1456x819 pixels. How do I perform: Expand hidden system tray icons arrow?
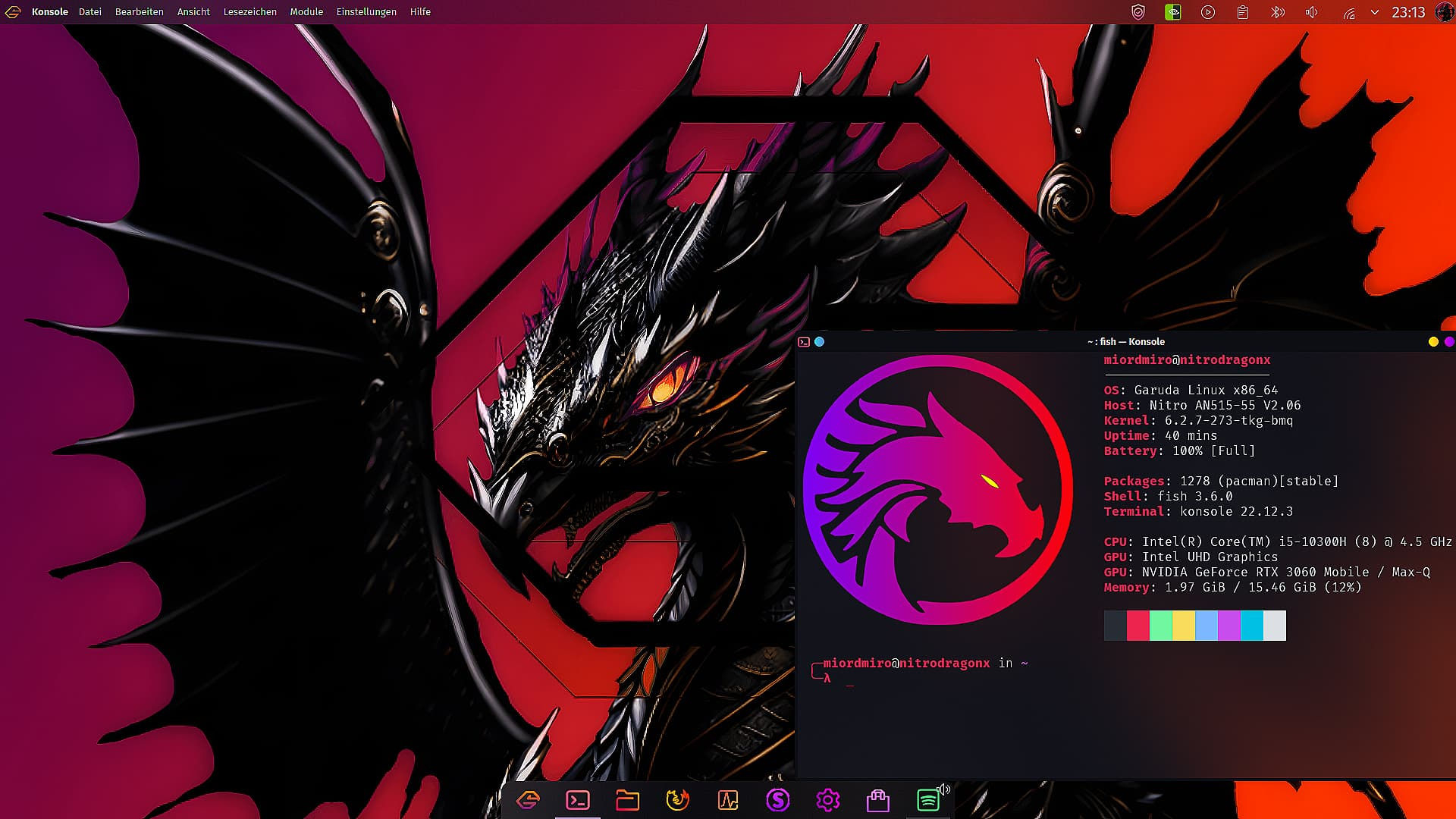coord(1375,12)
